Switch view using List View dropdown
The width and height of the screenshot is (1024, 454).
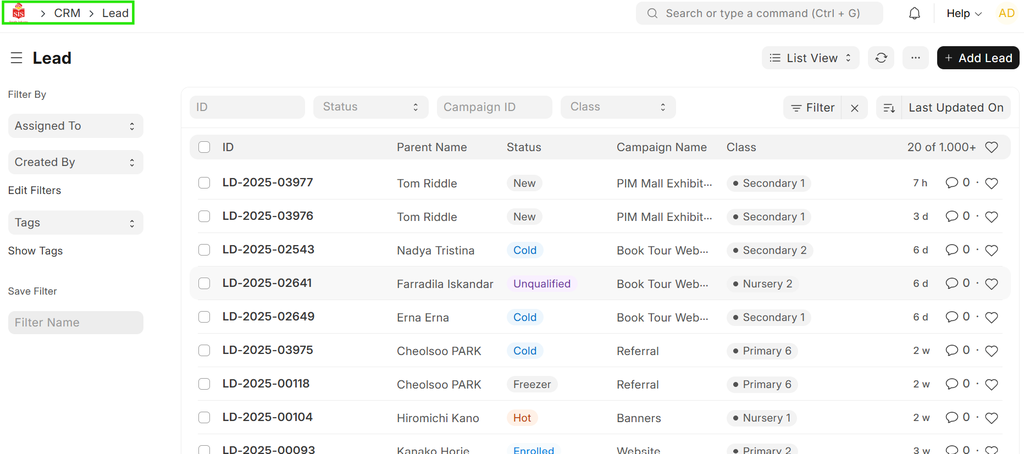pyautogui.click(x=810, y=58)
